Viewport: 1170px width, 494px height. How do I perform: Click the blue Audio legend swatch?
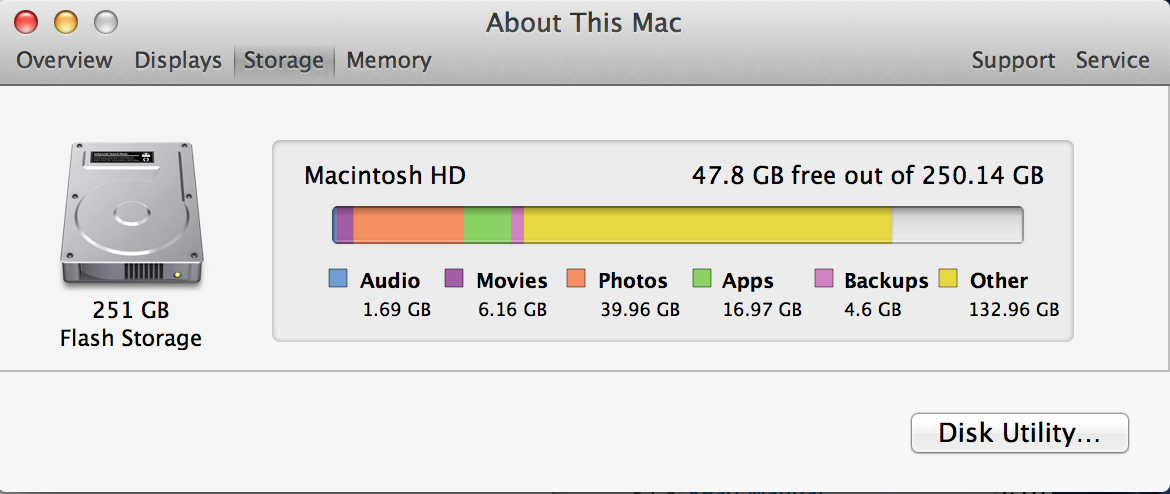(x=338, y=279)
